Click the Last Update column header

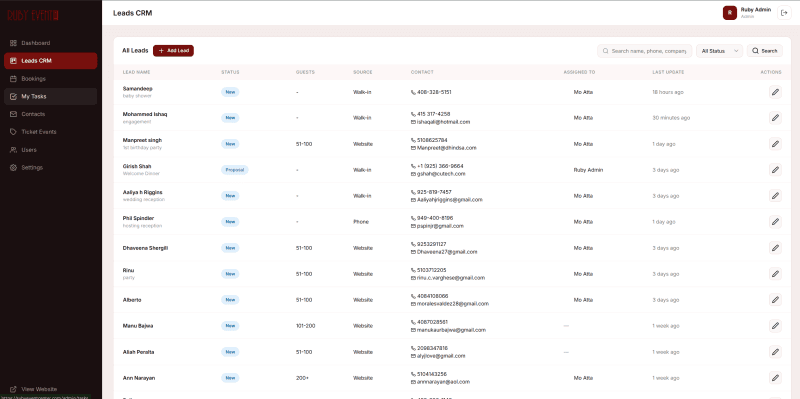click(668, 72)
